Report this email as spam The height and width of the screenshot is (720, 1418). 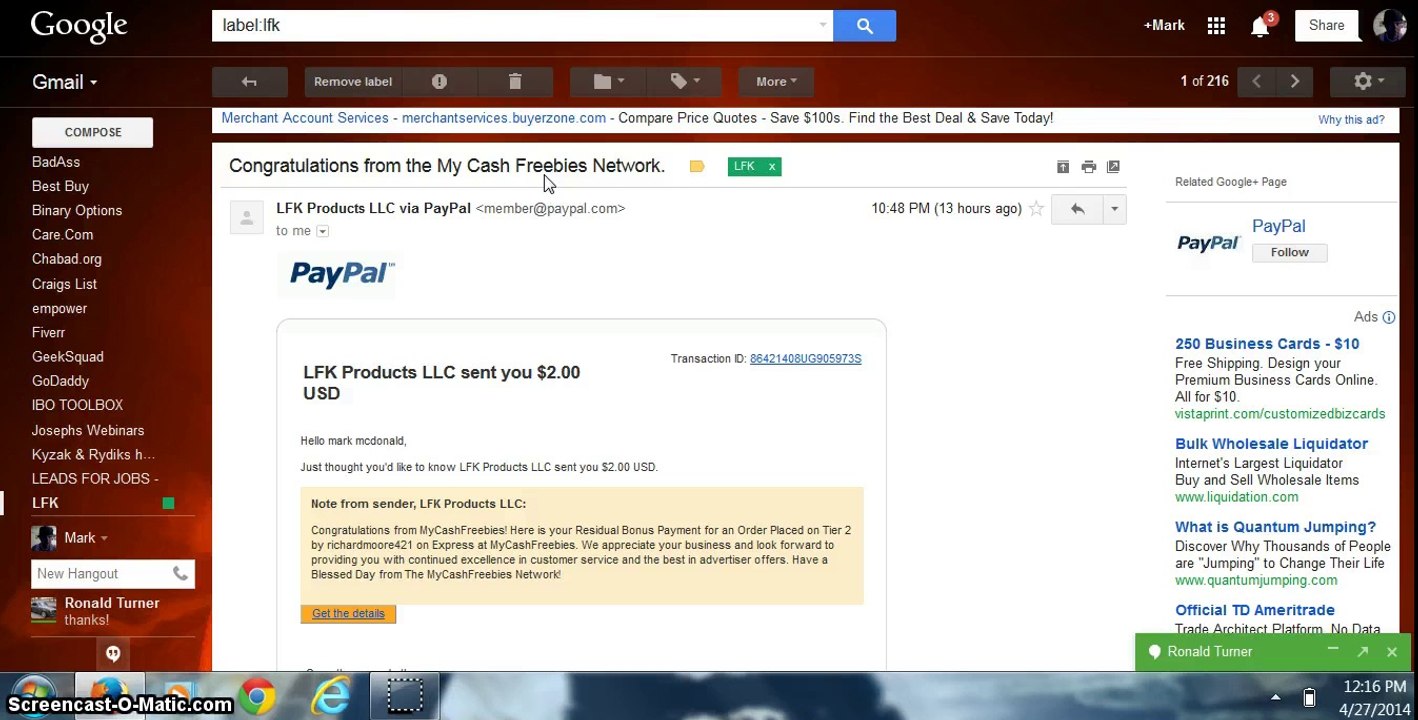439,82
